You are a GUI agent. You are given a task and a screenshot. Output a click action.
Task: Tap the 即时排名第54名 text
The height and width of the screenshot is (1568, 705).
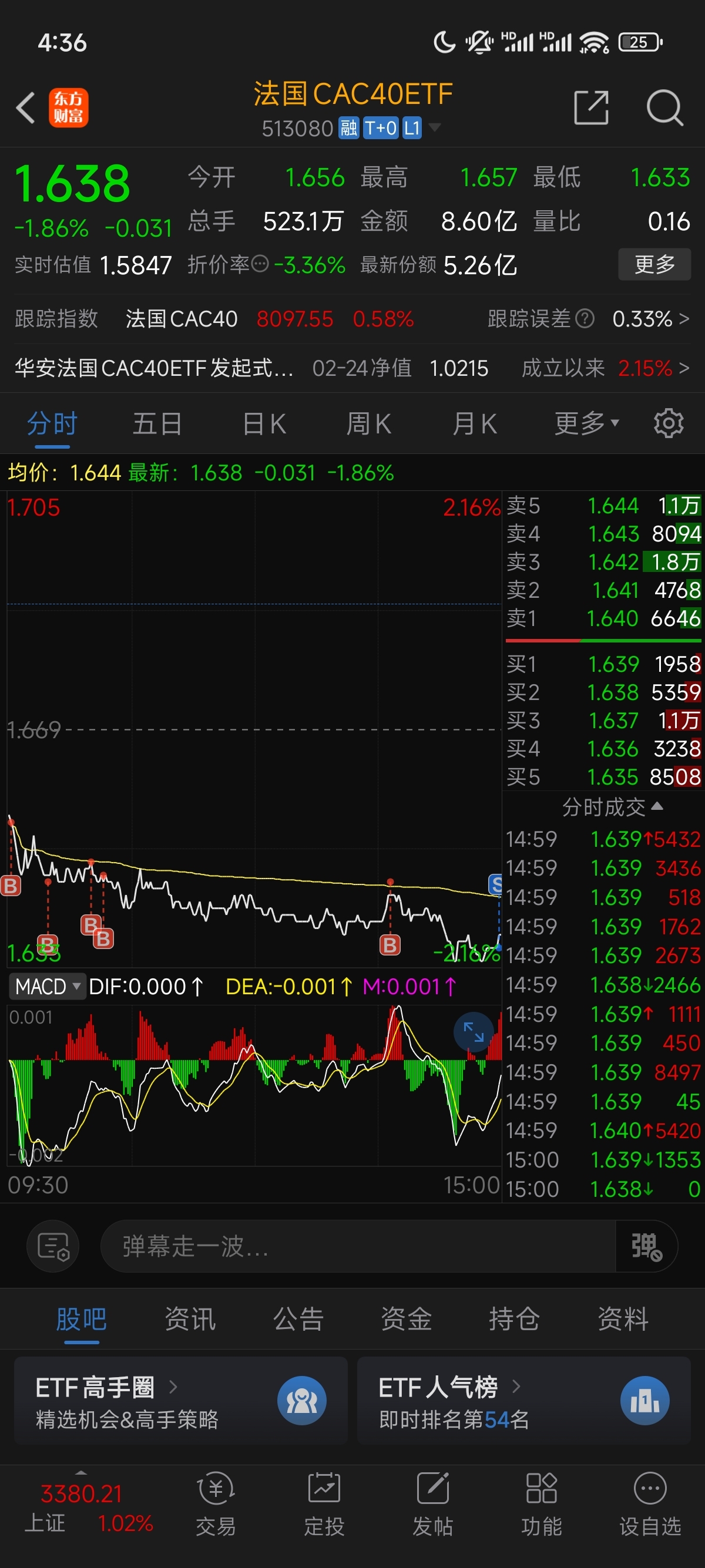pos(454,1419)
